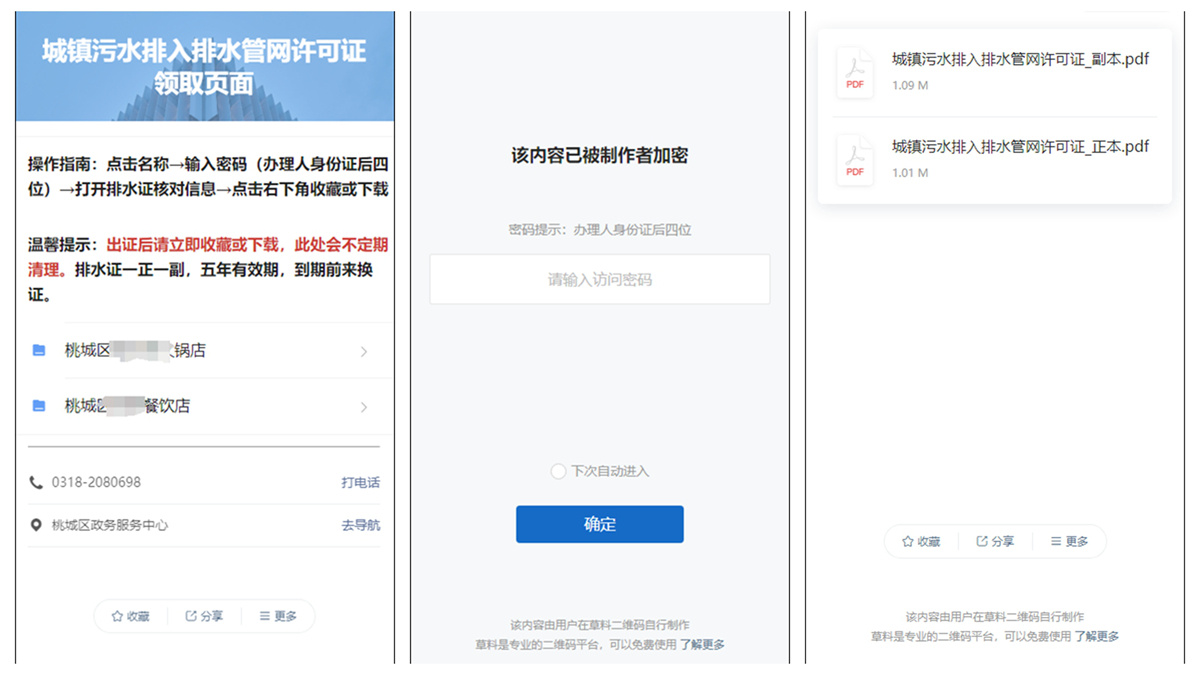Click the 去导航 link

(x=360, y=525)
